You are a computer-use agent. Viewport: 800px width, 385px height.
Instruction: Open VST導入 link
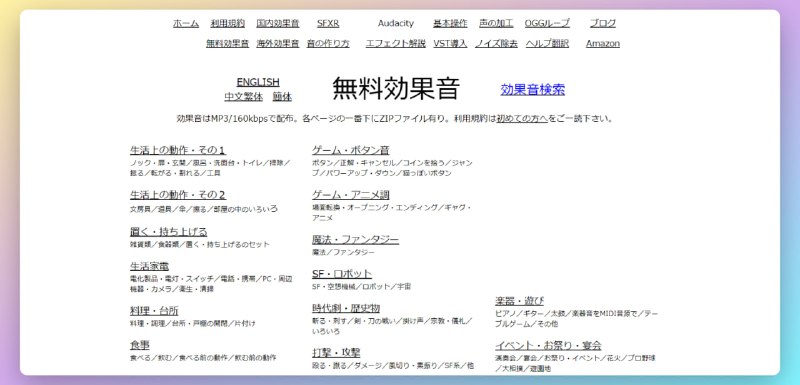[450, 44]
